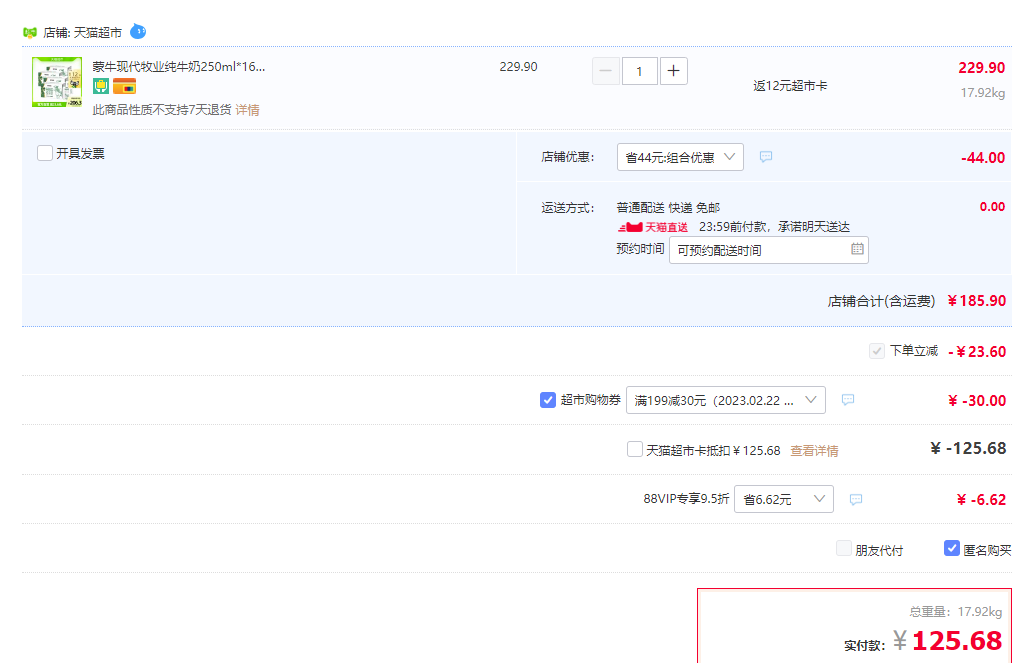Toggle the 下单立减 checkbox
Image resolution: width=1034 pixels, height=663 pixels.
pyautogui.click(x=876, y=351)
